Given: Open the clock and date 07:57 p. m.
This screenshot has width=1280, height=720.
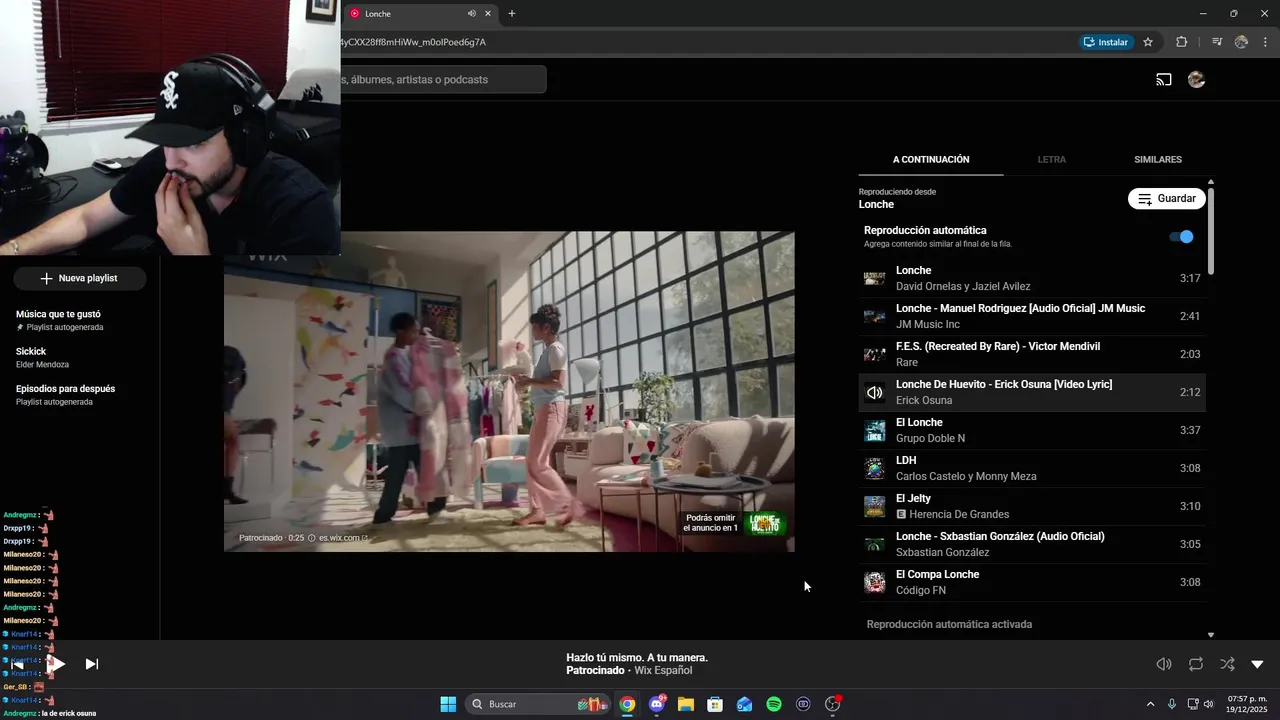Looking at the screenshot, I should click(1247, 704).
